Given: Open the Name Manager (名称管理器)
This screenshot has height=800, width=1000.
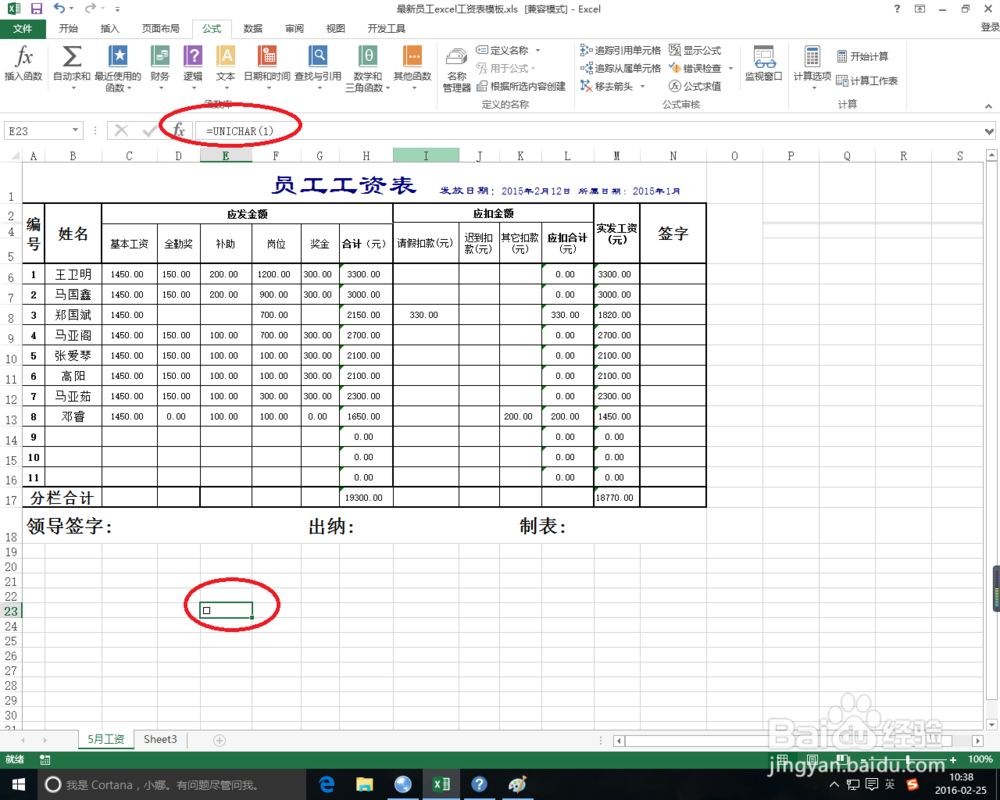Looking at the screenshot, I should [x=457, y=69].
